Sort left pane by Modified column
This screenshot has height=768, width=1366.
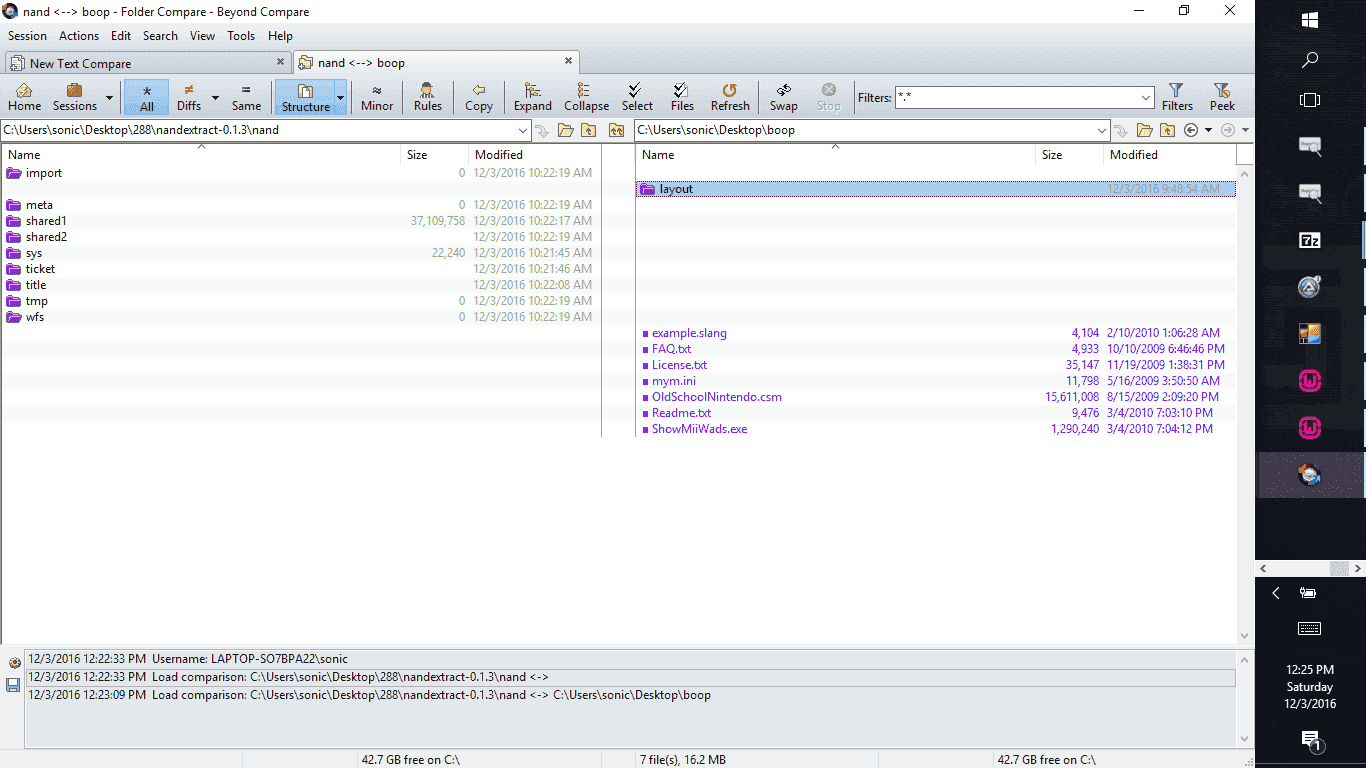[534, 155]
